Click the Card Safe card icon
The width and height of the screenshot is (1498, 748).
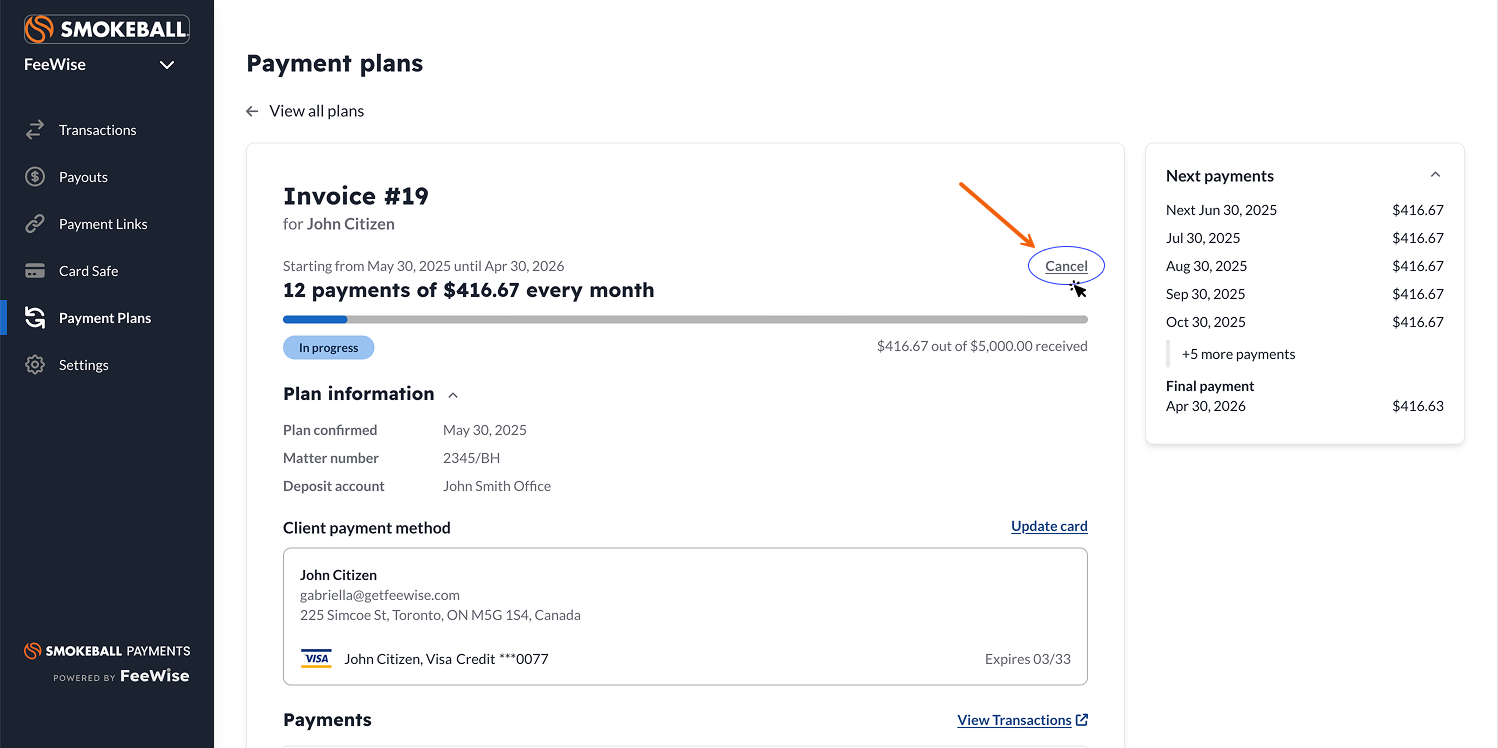coord(35,271)
